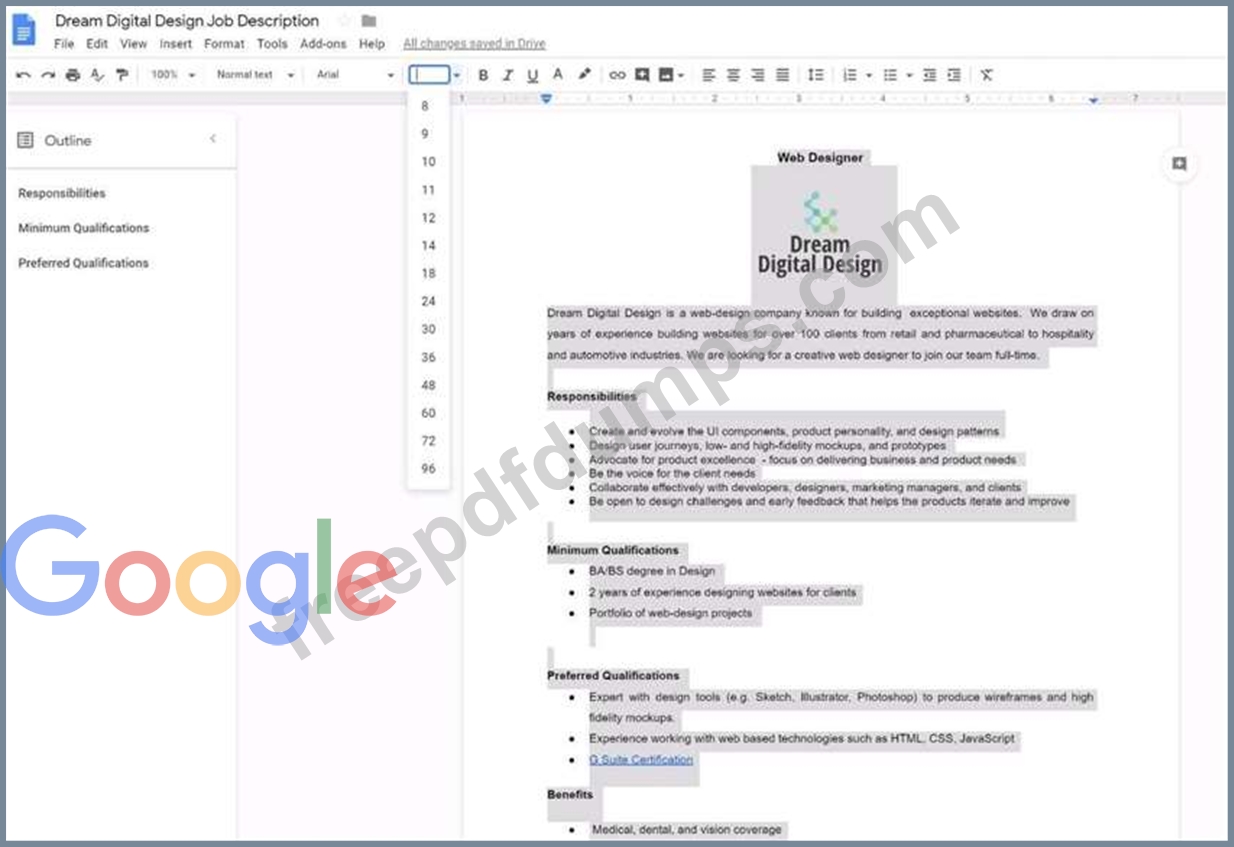Choose font size 48
This screenshot has width=1234, height=847.
pos(429,385)
